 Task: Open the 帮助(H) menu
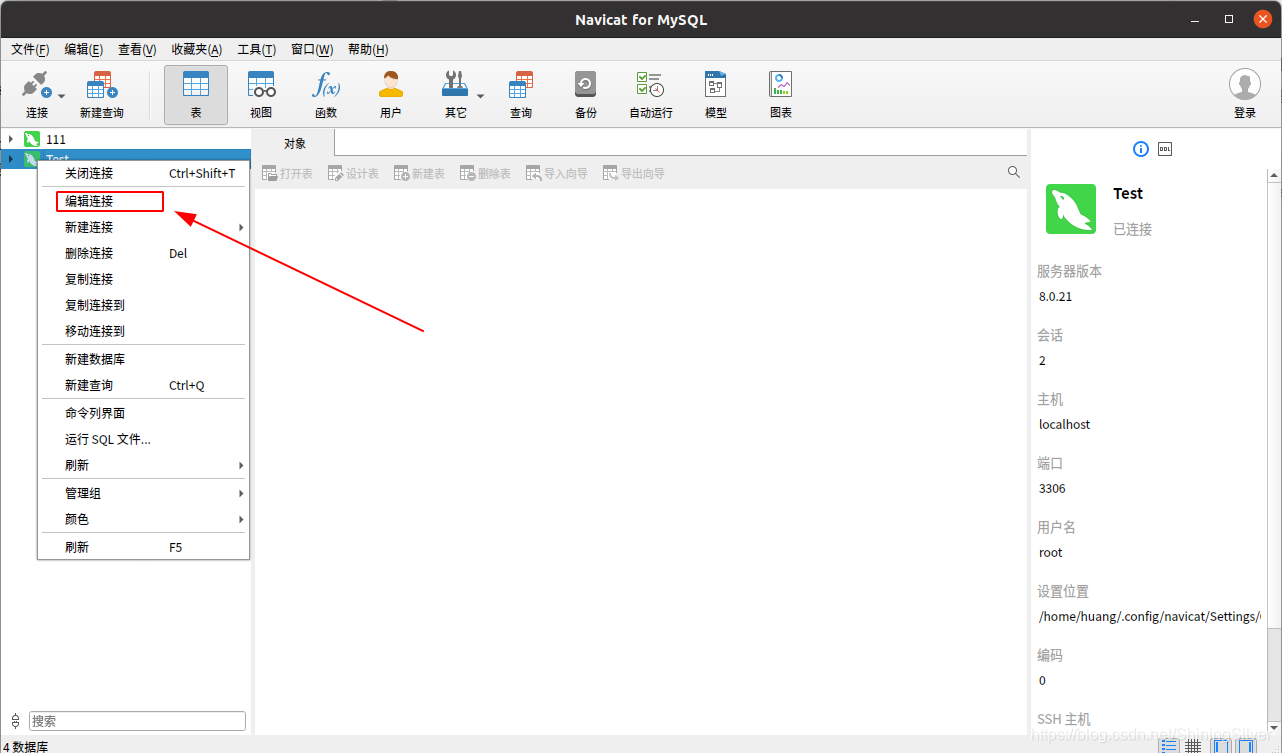click(368, 49)
